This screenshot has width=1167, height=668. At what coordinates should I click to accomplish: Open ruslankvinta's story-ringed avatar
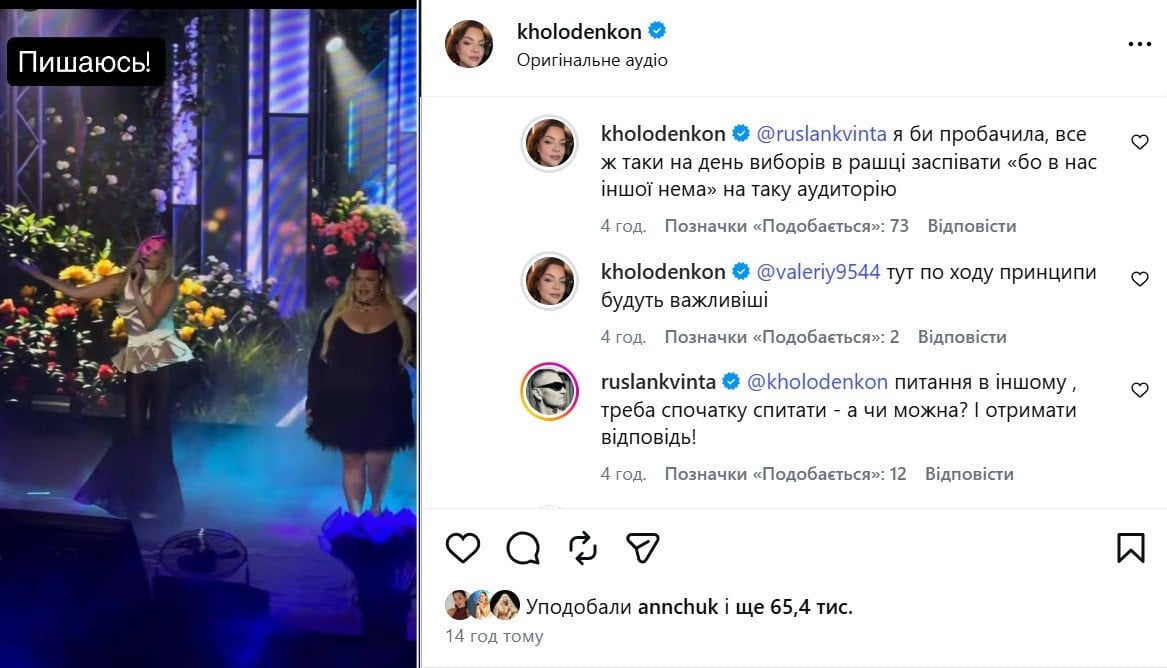[x=549, y=391]
